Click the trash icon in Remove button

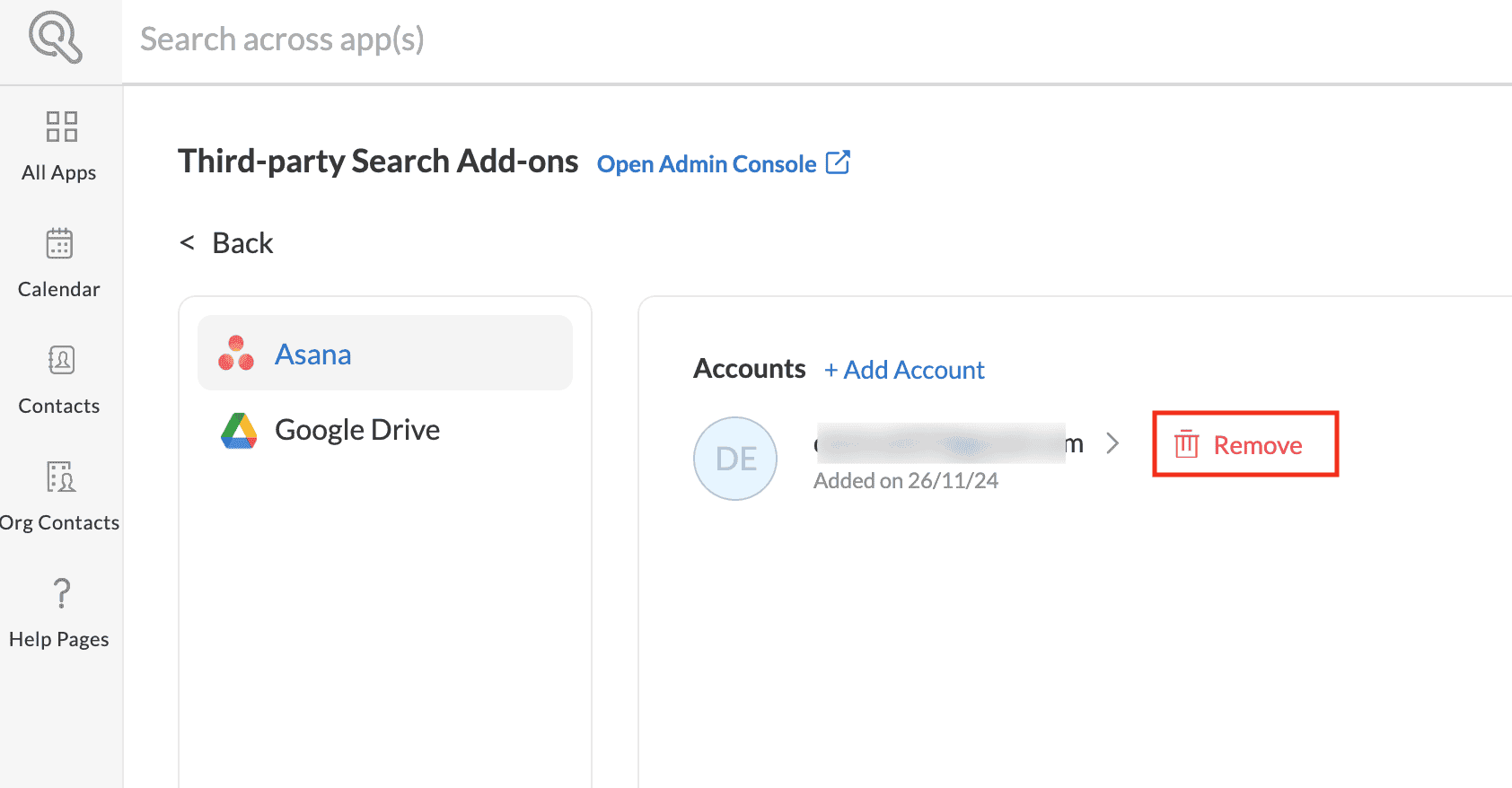[1187, 444]
